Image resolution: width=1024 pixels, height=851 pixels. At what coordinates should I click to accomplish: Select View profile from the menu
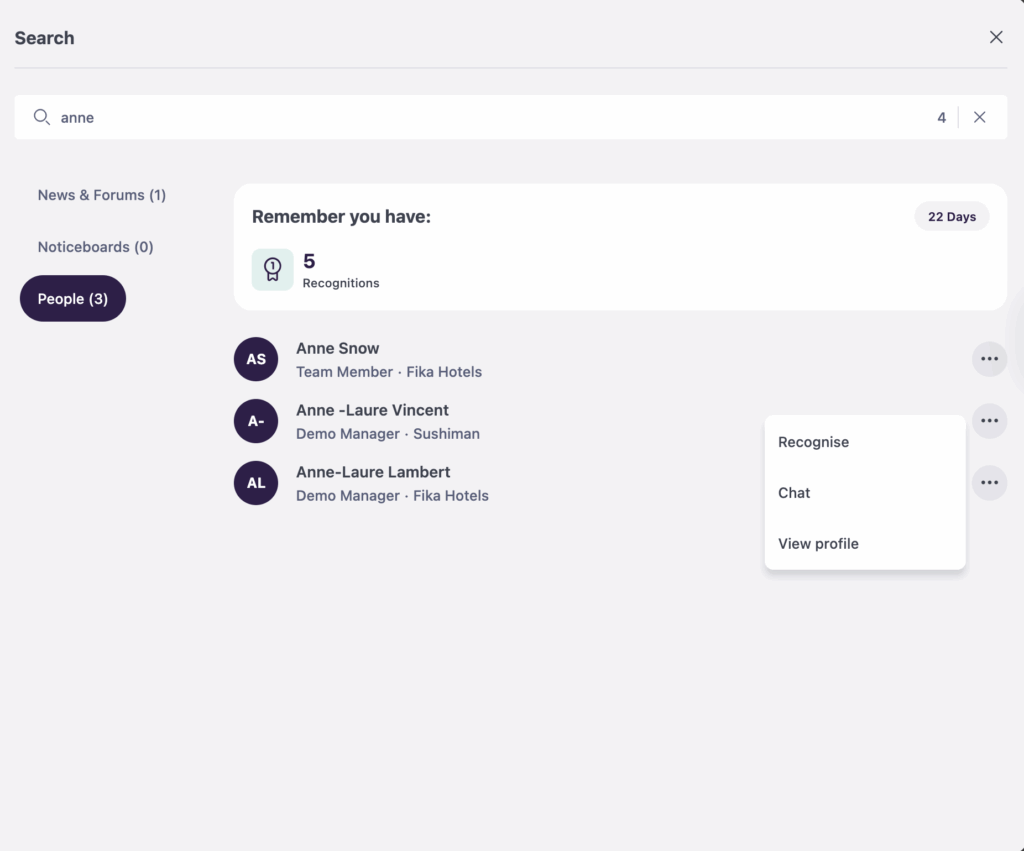[818, 544]
